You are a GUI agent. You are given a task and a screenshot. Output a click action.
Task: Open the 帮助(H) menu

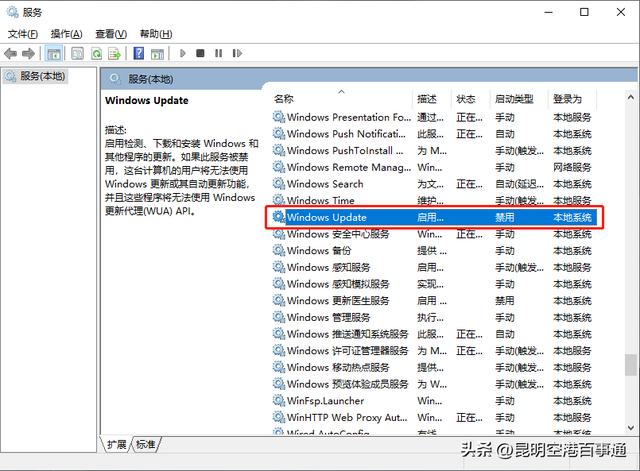(x=156, y=34)
